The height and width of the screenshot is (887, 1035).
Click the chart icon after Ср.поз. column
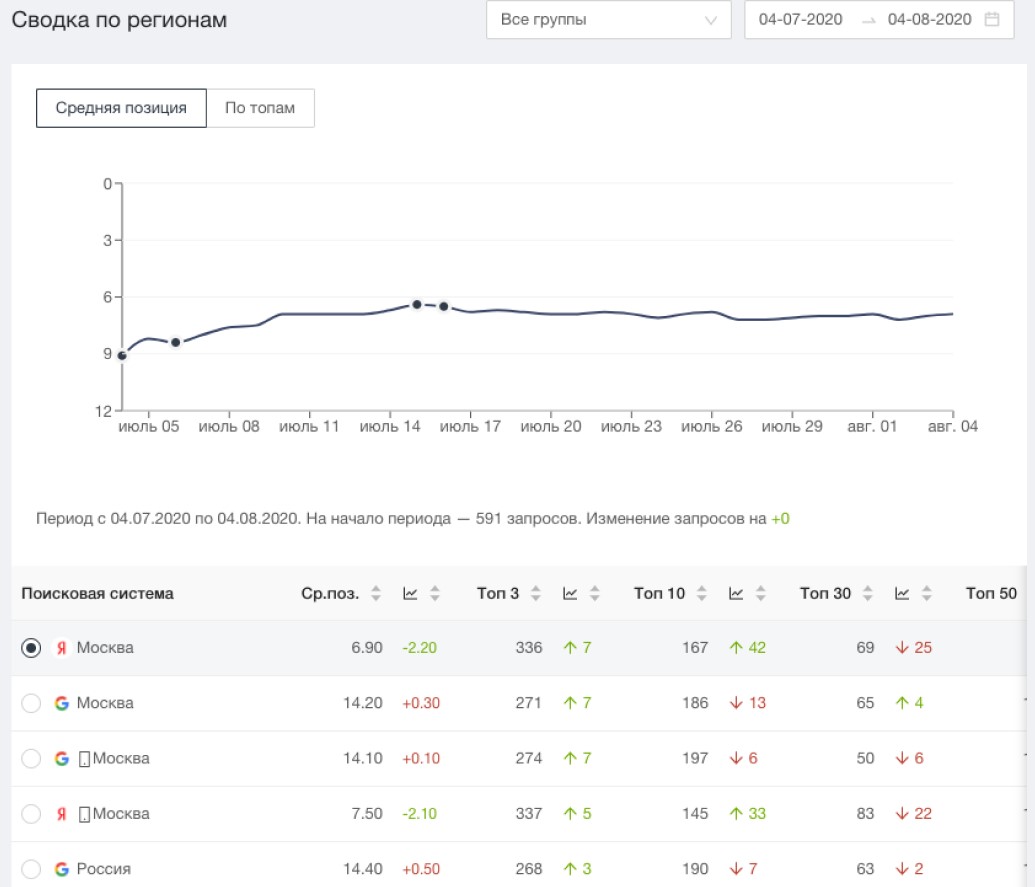[x=410, y=593]
